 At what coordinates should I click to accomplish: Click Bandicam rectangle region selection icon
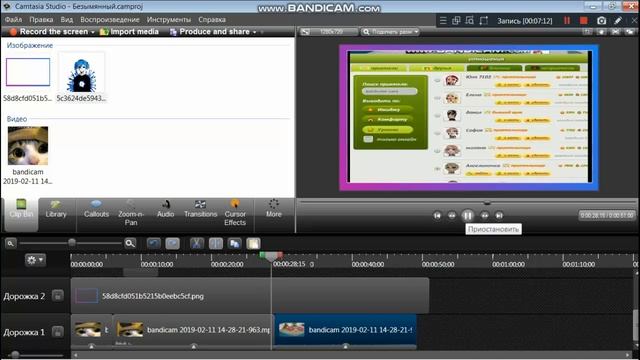pos(484,20)
